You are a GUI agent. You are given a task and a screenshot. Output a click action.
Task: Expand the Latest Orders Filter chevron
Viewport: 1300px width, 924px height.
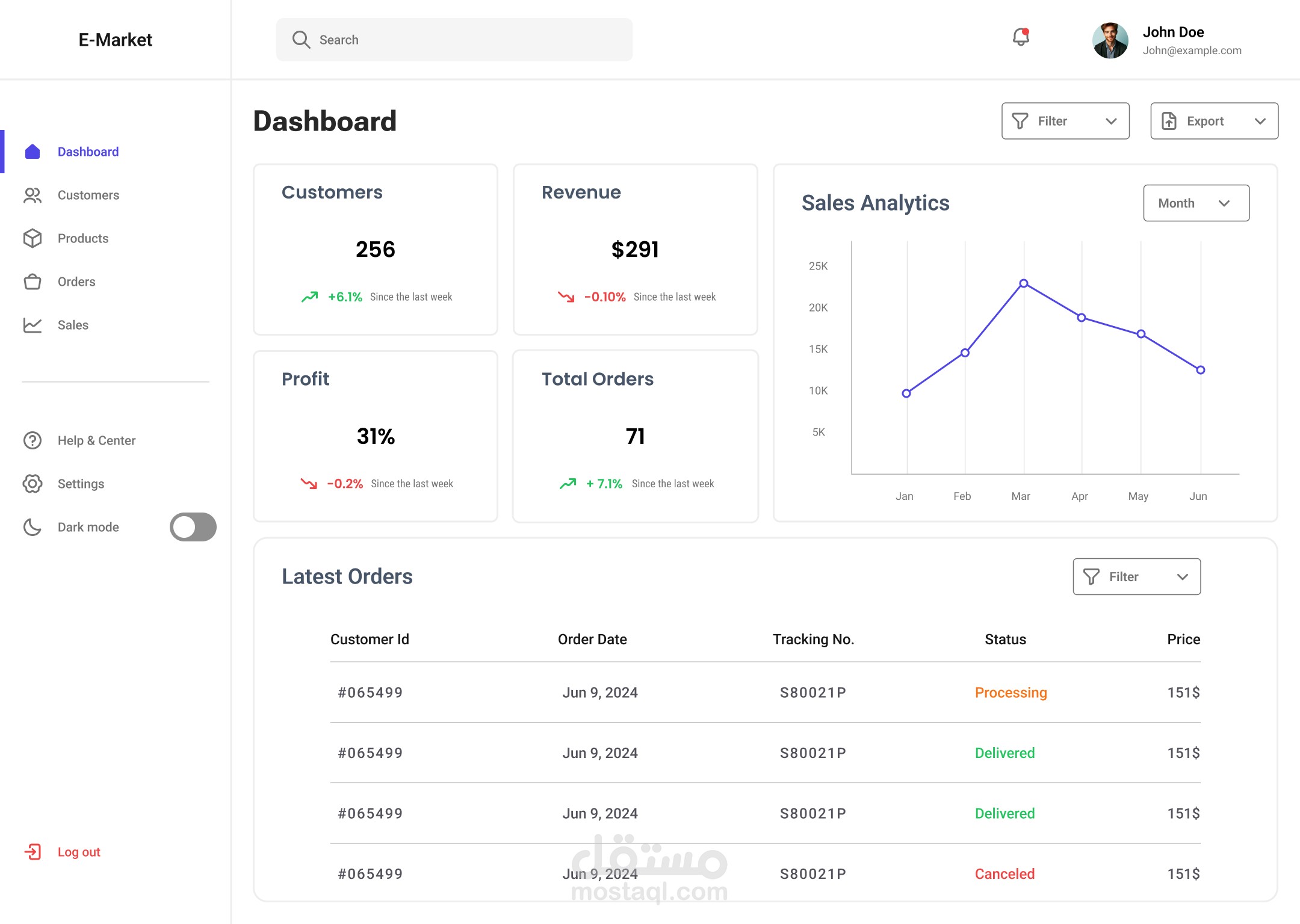coord(1183,577)
